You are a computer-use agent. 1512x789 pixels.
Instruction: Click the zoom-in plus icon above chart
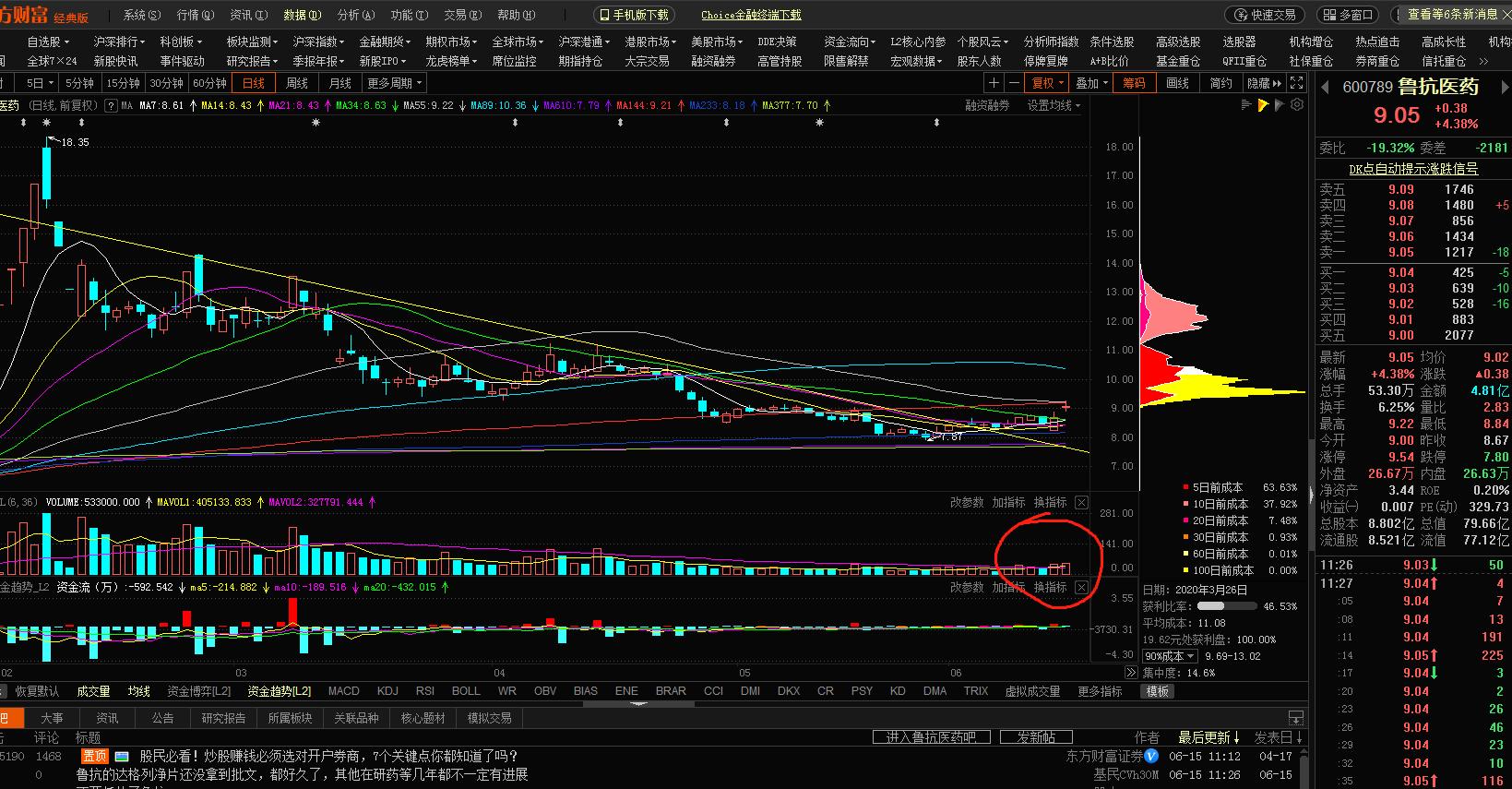pos(994,83)
